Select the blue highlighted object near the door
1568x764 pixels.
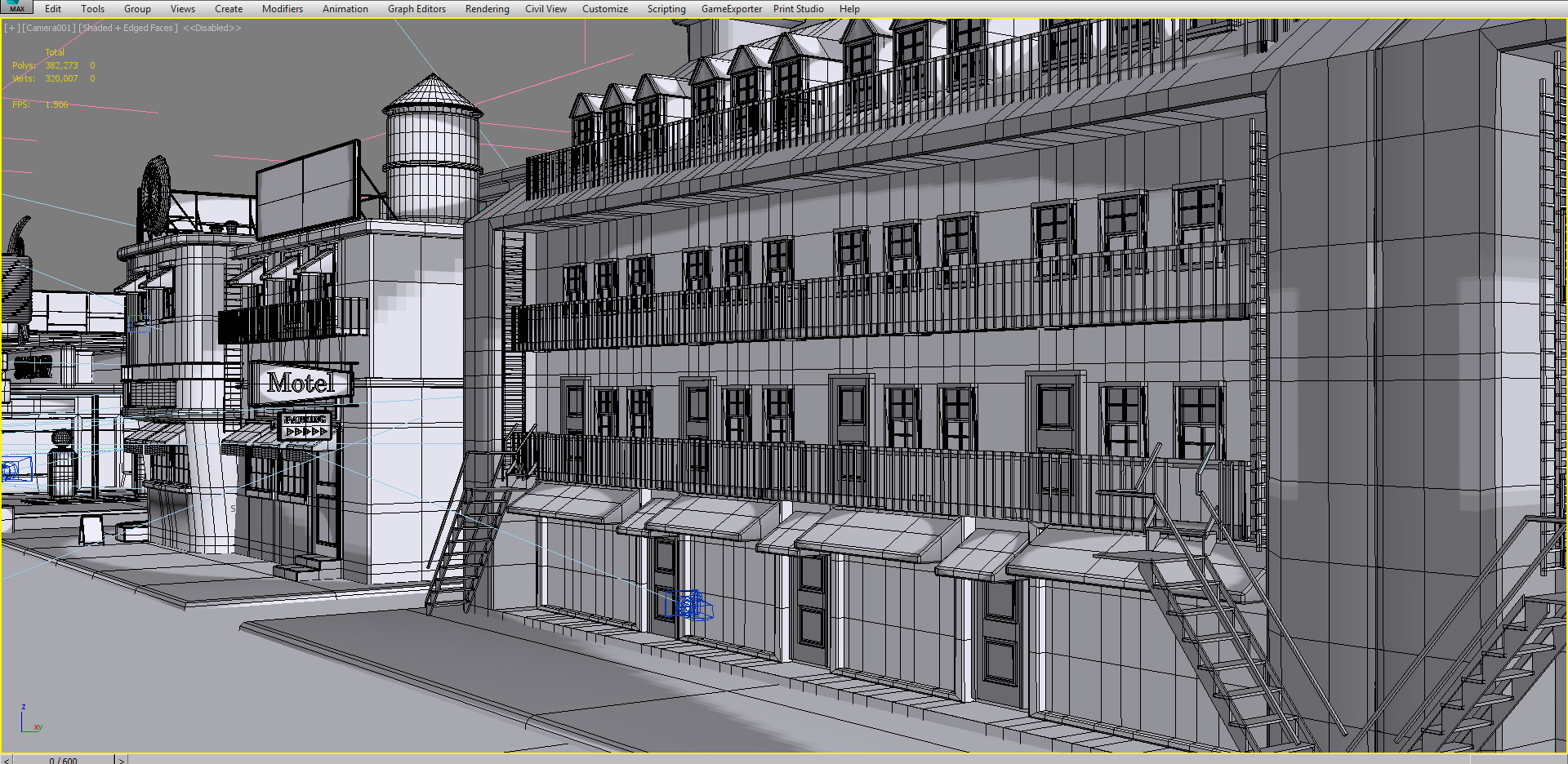(x=690, y=606)
